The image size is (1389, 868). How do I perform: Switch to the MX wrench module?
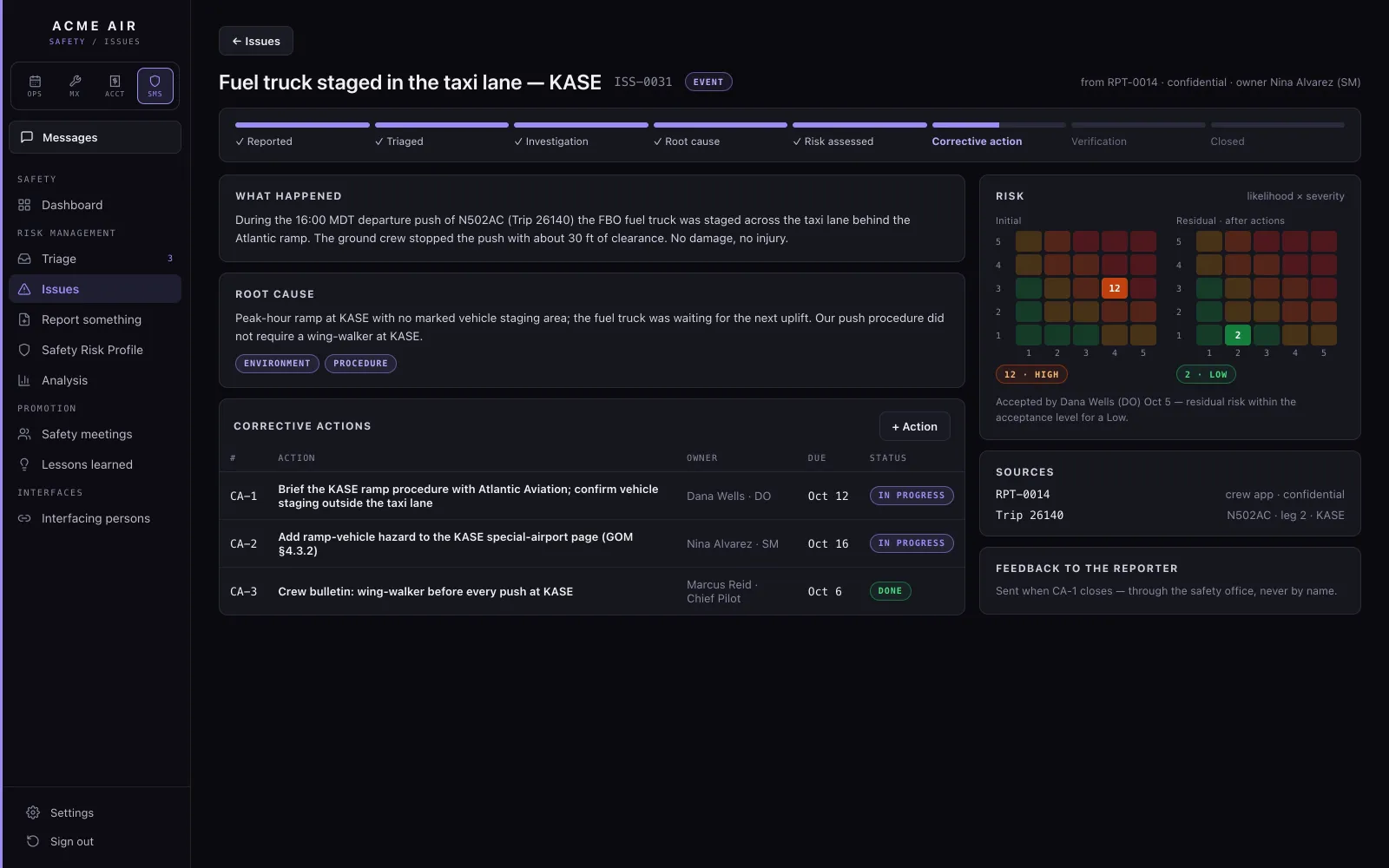[75, 86]
